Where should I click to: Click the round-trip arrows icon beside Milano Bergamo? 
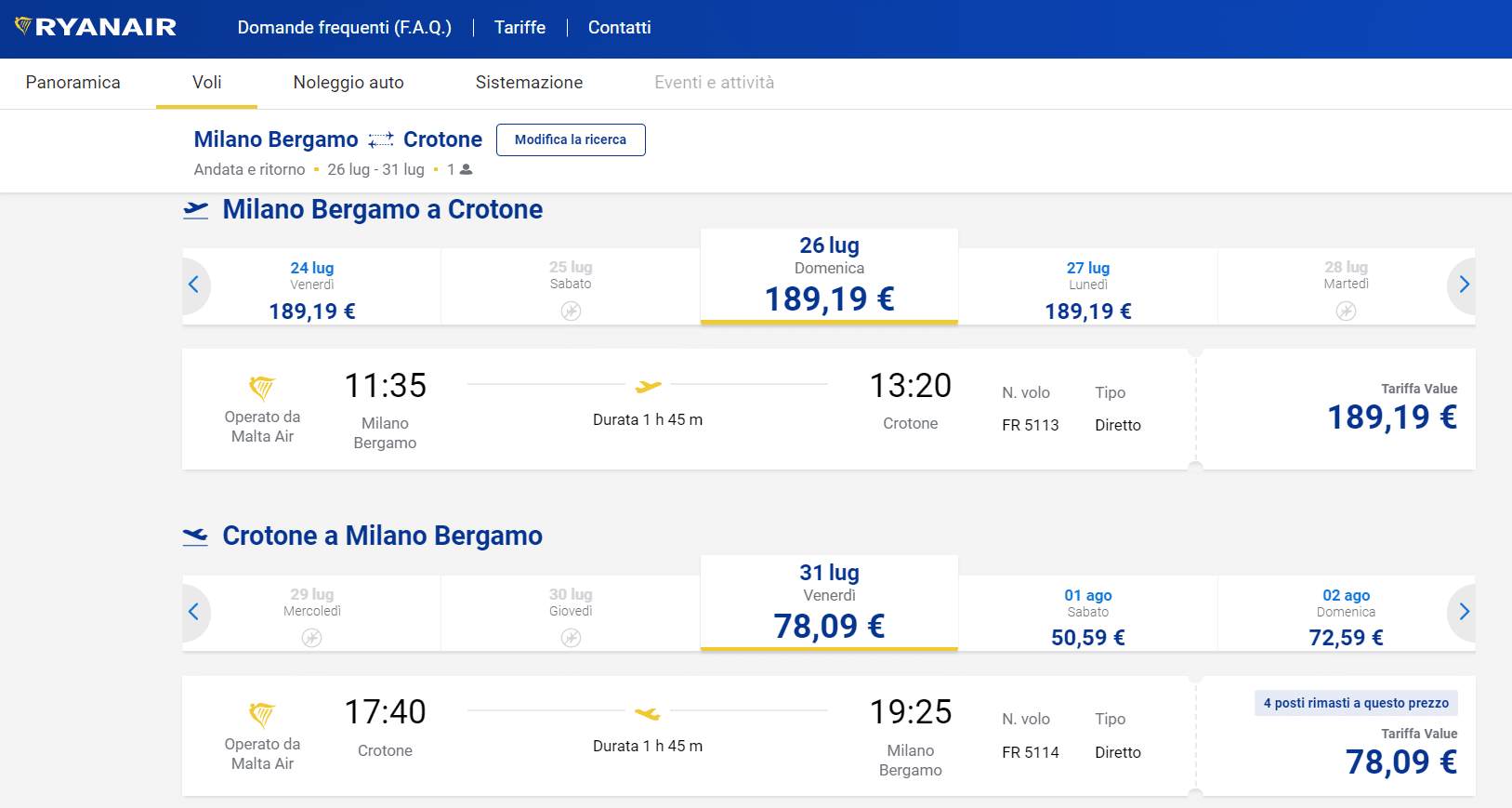(x=381, y=140)
